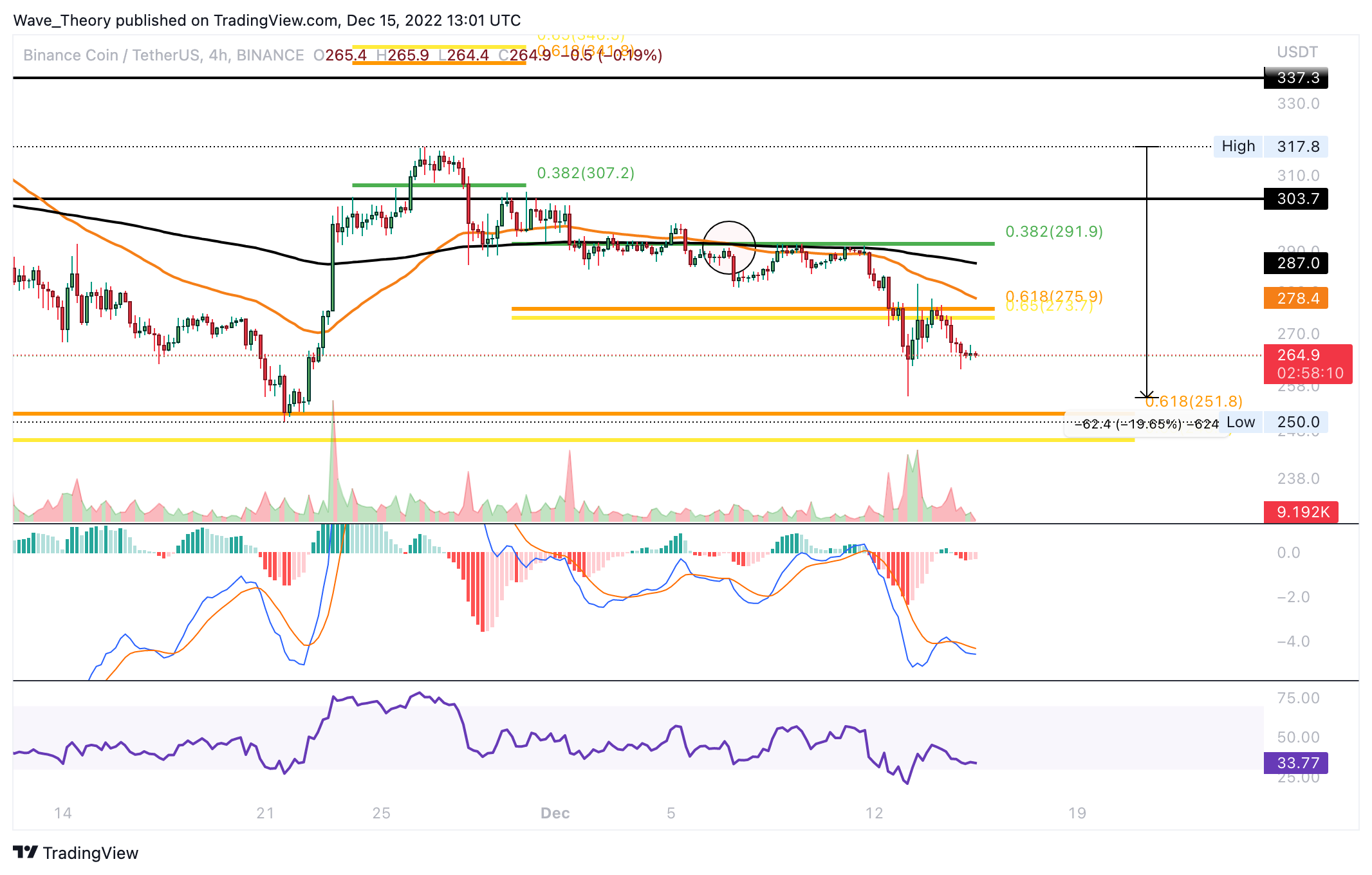Select the orange 278.4 price tag
This screenshot has width=1372, height=875.
pyautogui.click(x=1297, y=299)
